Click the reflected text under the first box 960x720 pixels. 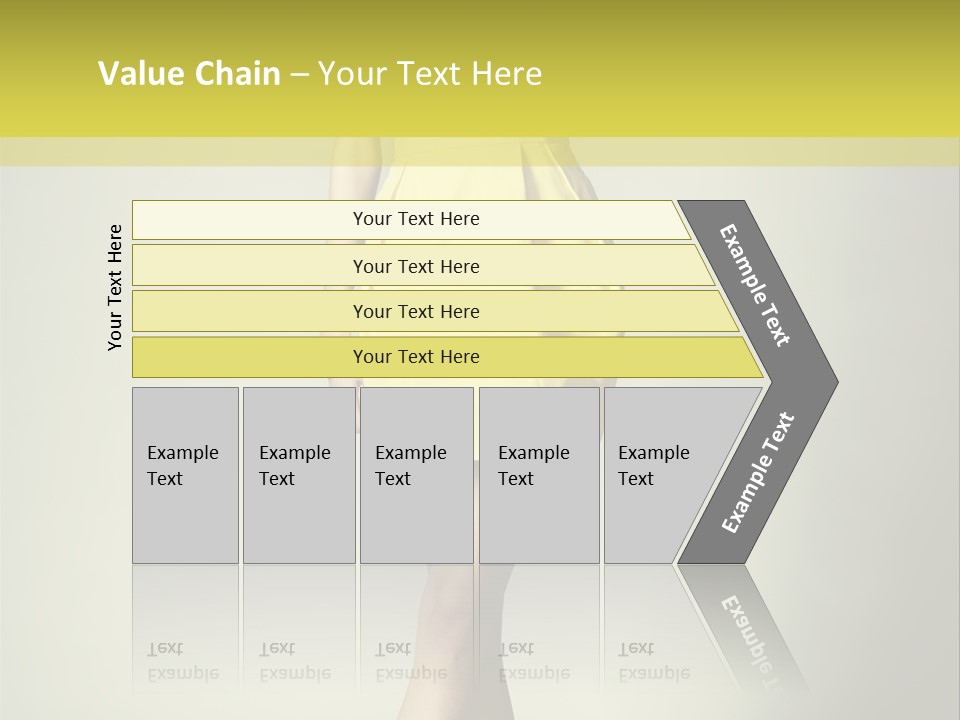click(x=182, y=660)
